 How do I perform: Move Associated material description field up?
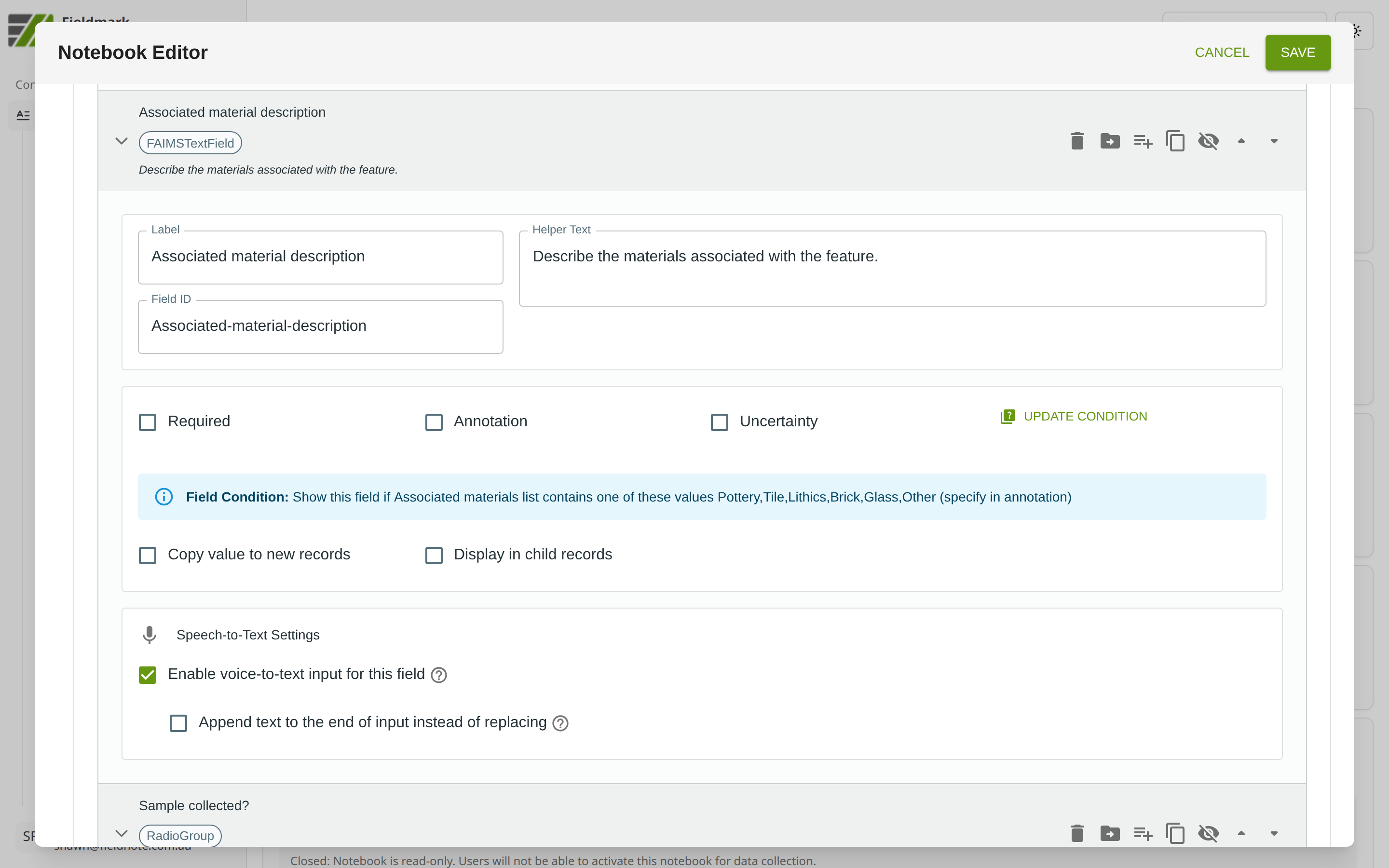point(1241,141)
